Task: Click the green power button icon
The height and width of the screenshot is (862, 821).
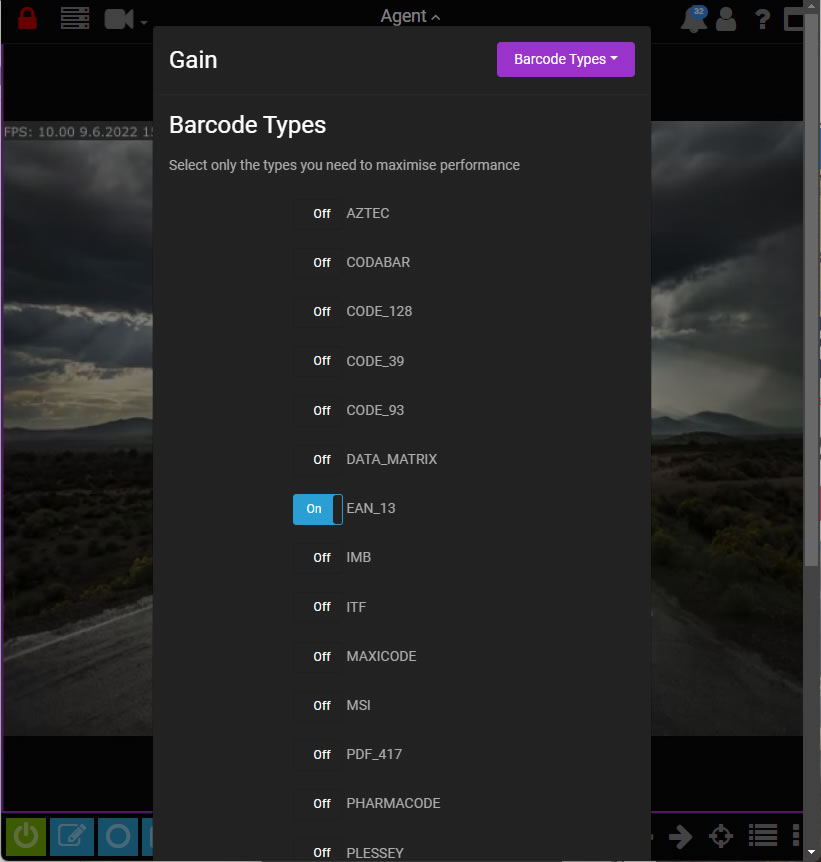Action: point(26,836)
